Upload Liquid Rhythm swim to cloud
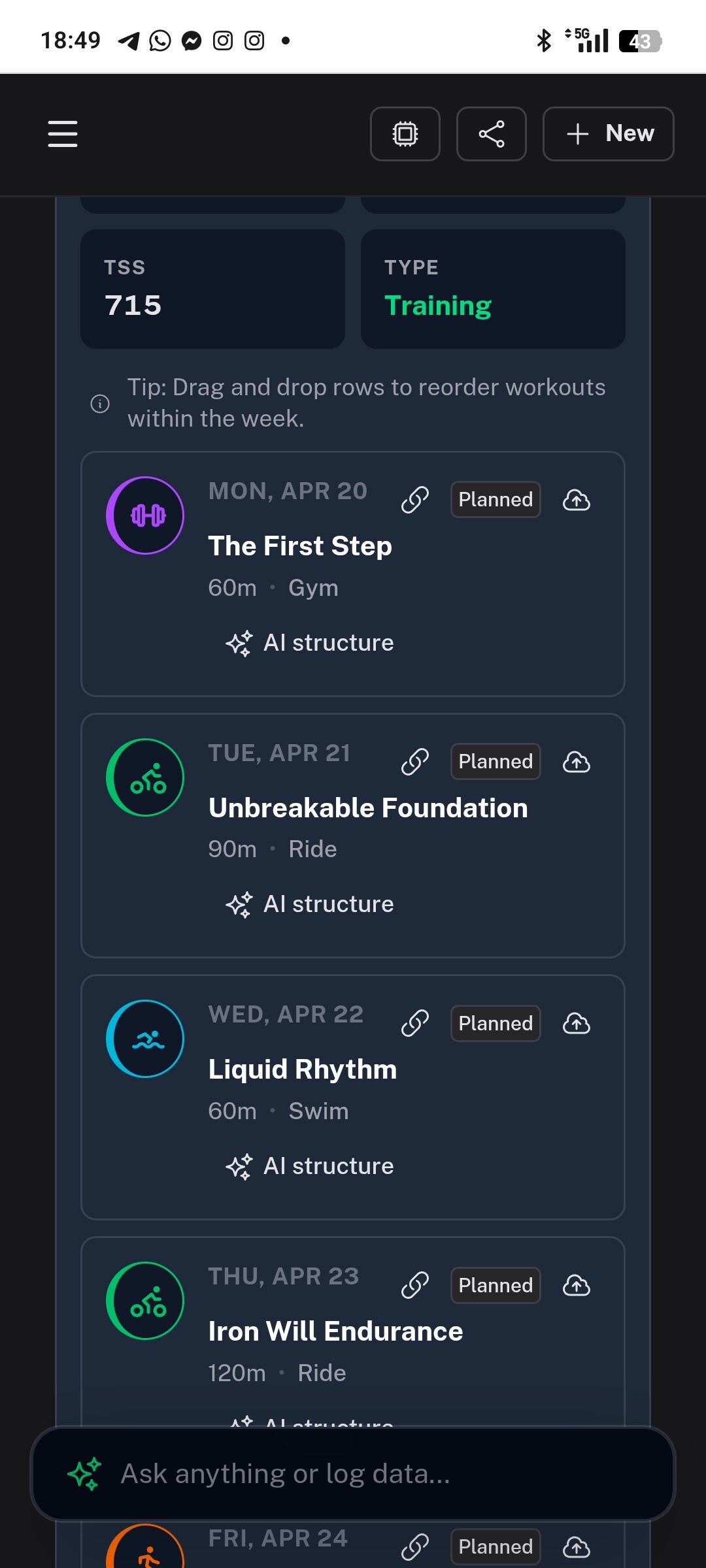Viewport: 706px width, 1568px height. click(576, 1024)
